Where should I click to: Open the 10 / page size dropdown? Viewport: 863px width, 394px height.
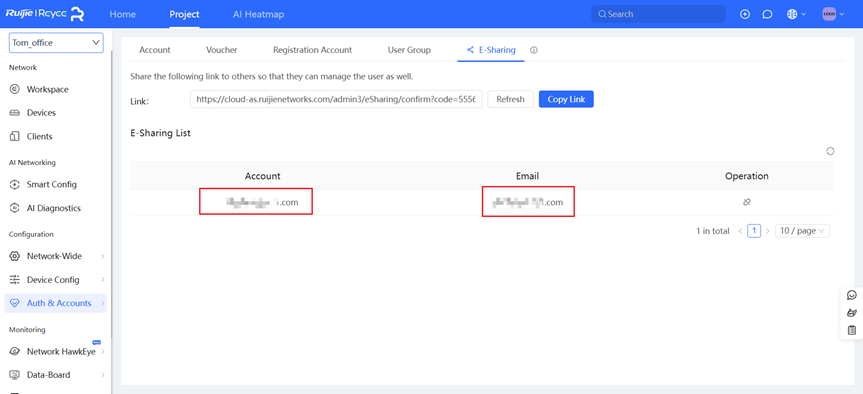802,231
